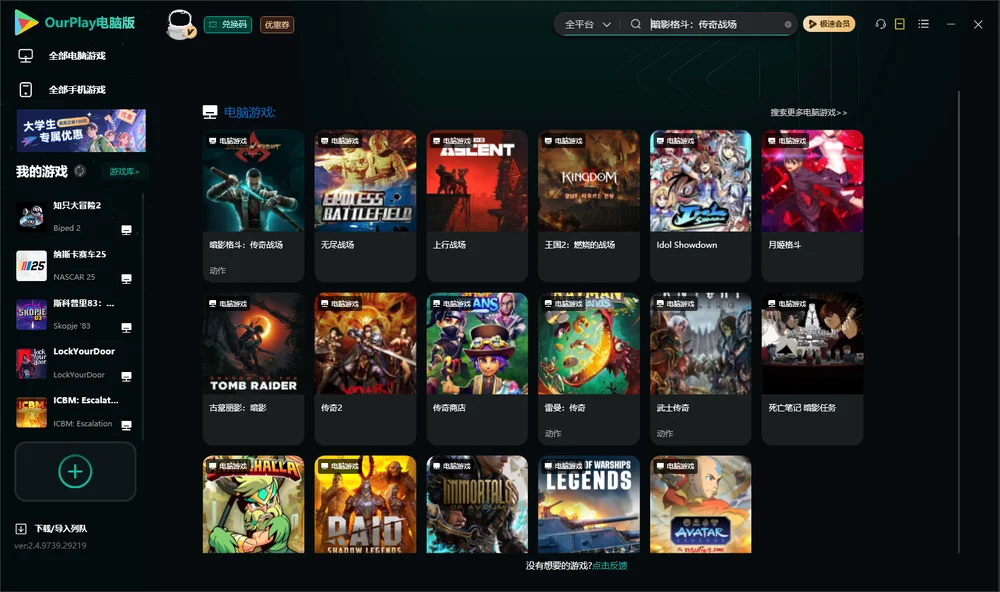Click PC icon beside NASCAR 25
Viewport: 1000px width, 592px height.
click(126, 279)
